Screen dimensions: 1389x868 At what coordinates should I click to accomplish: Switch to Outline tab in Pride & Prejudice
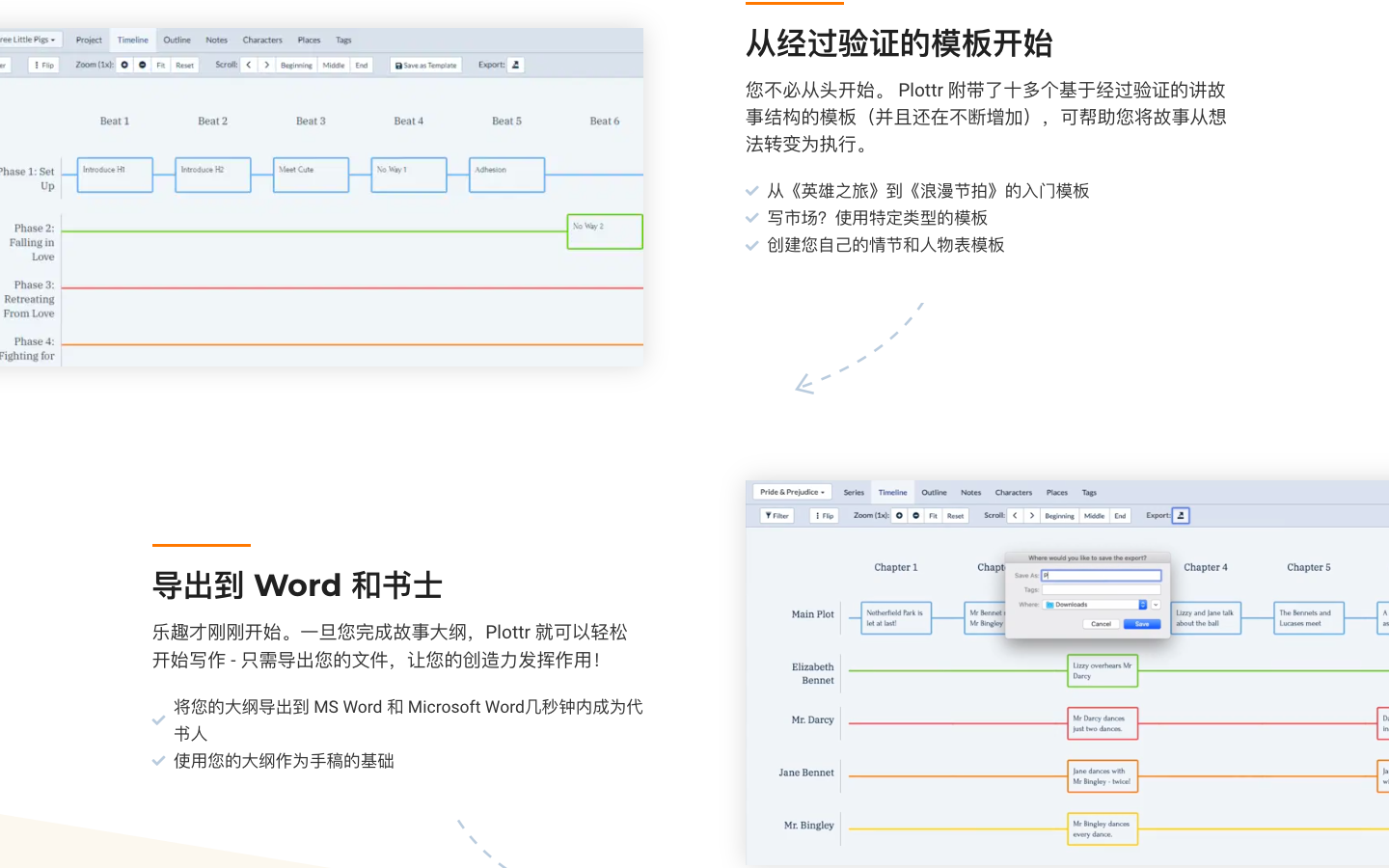[934, 493]
